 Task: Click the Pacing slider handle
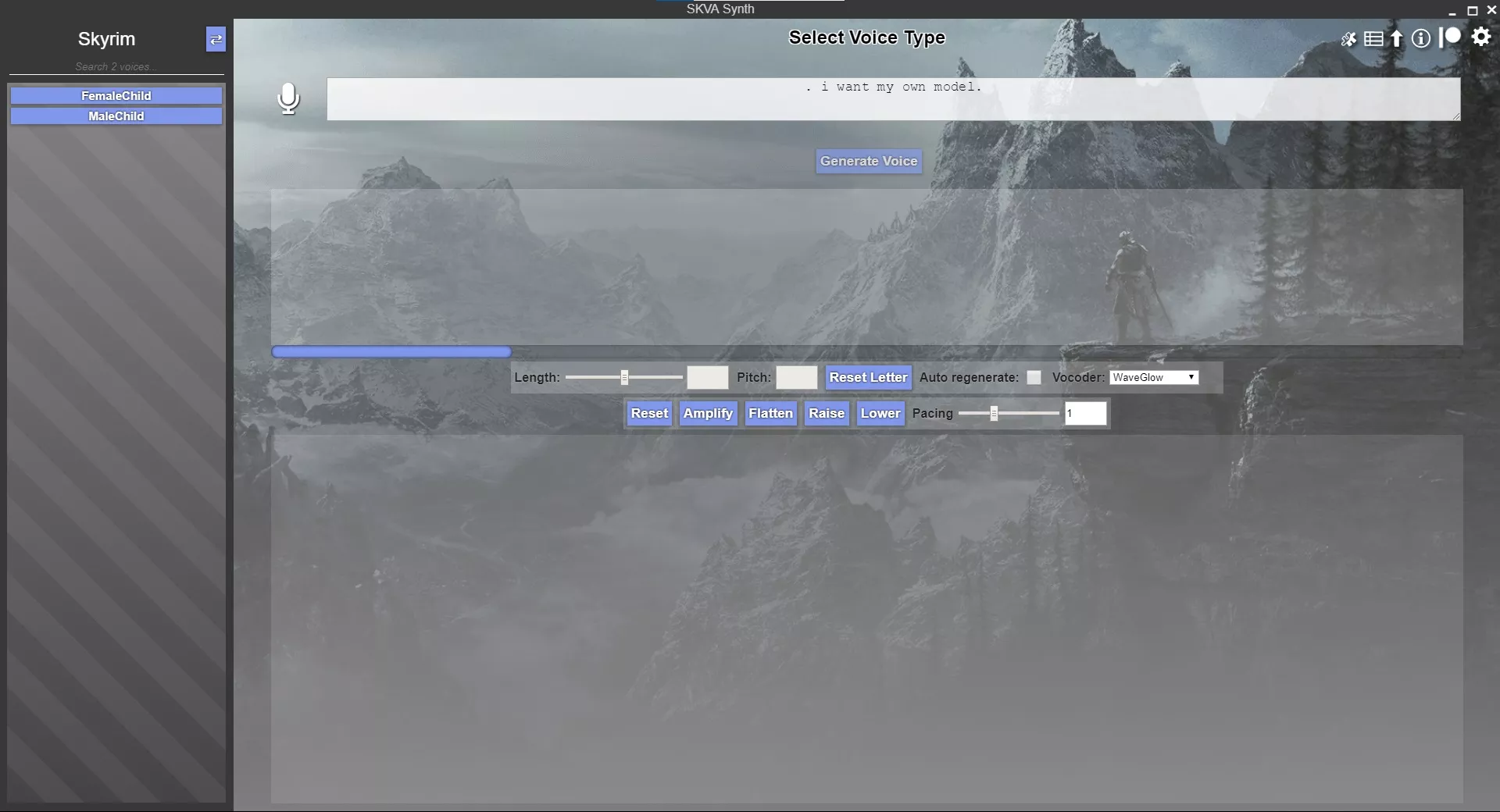pos(994,413)
